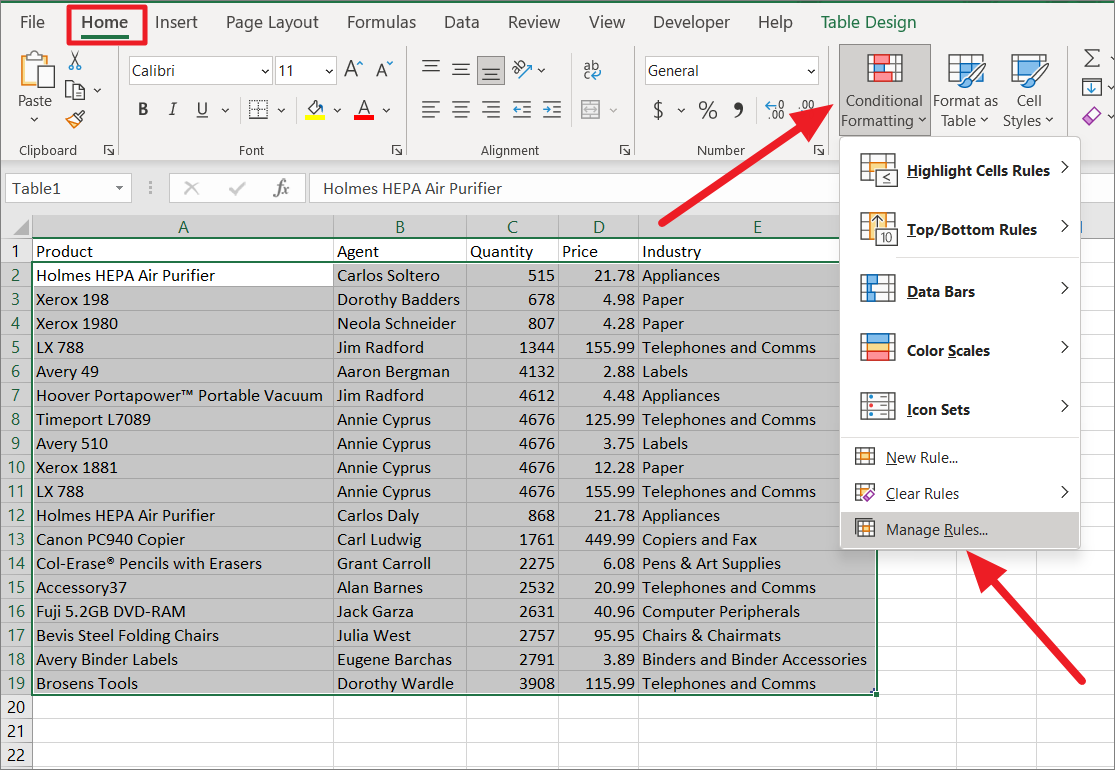Toggle Wrap Text
Screen dimensions: 1115x770
592,69
